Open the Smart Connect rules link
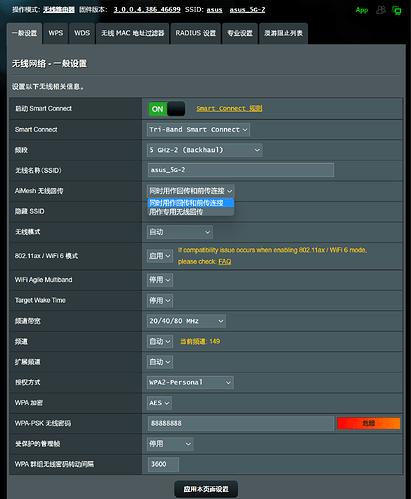Viewport: 411px width, 499px height. [229, 108]
